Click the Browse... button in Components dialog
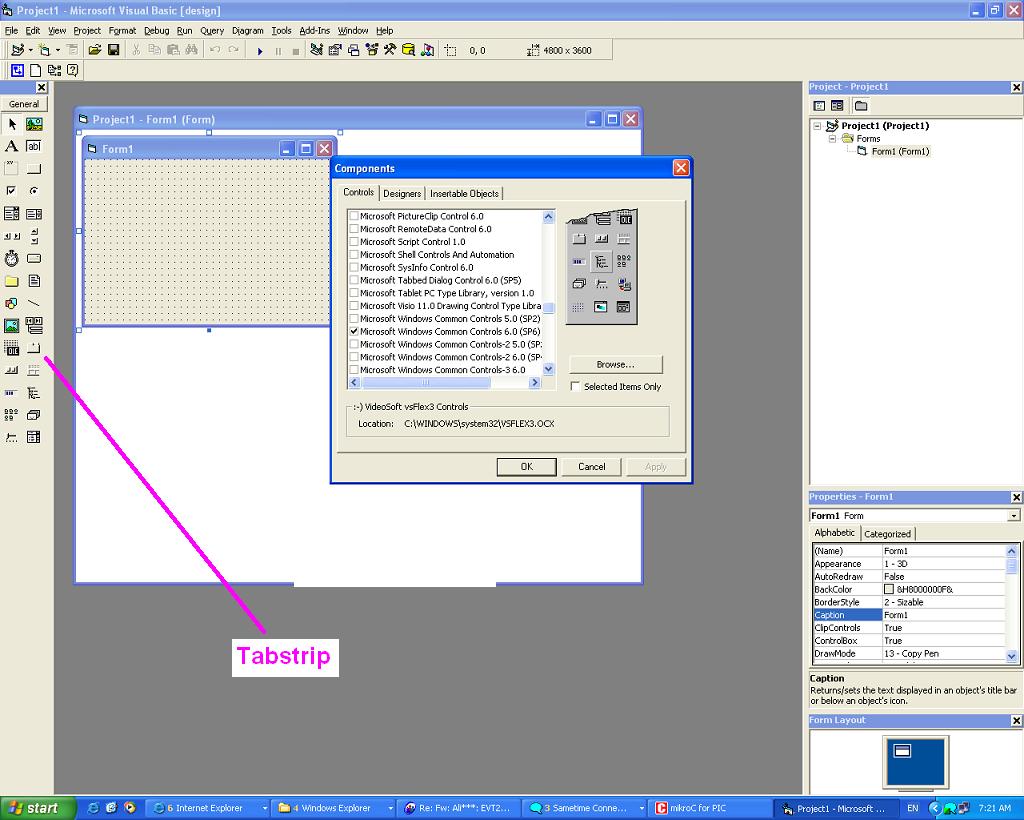Viewport: 1024px width, 820px height. click(x=615, y=364)
